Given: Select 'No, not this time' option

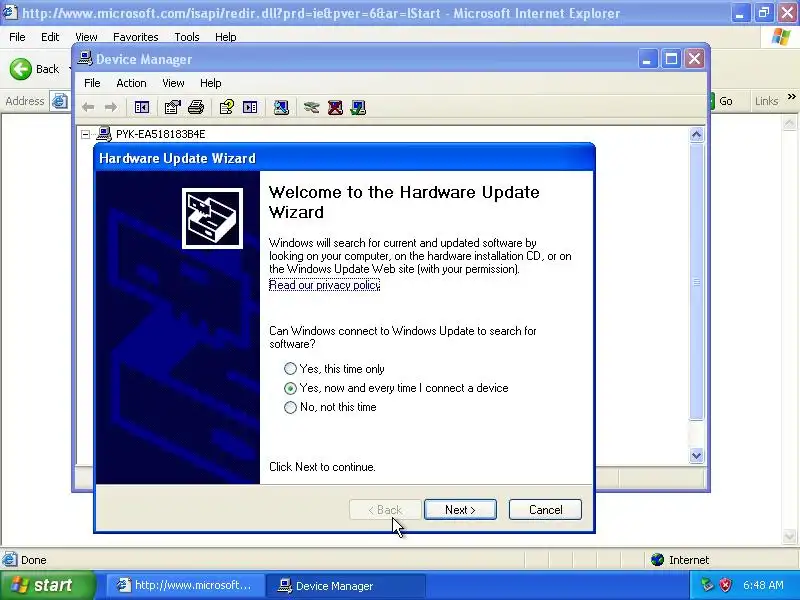Looking at the screenshot, I should point(290,407).
